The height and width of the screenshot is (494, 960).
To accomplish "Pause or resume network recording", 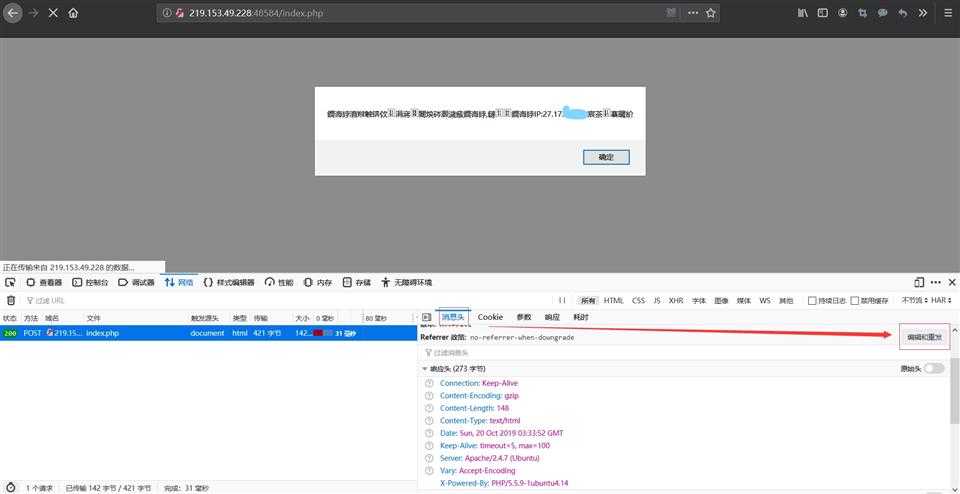I will (x=561, y=301).
